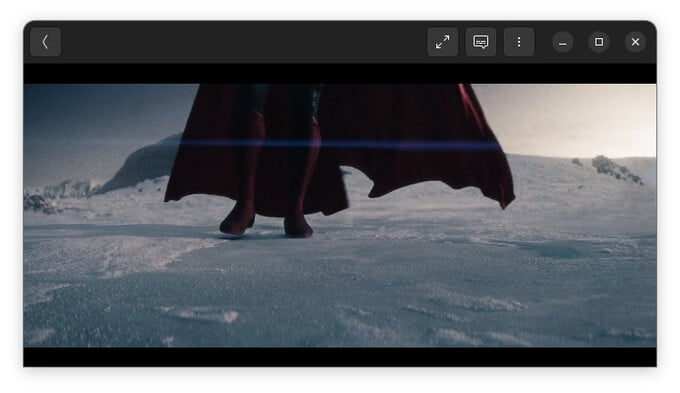Open the three-dot main menu
The image size is (680, 393).
519,42
